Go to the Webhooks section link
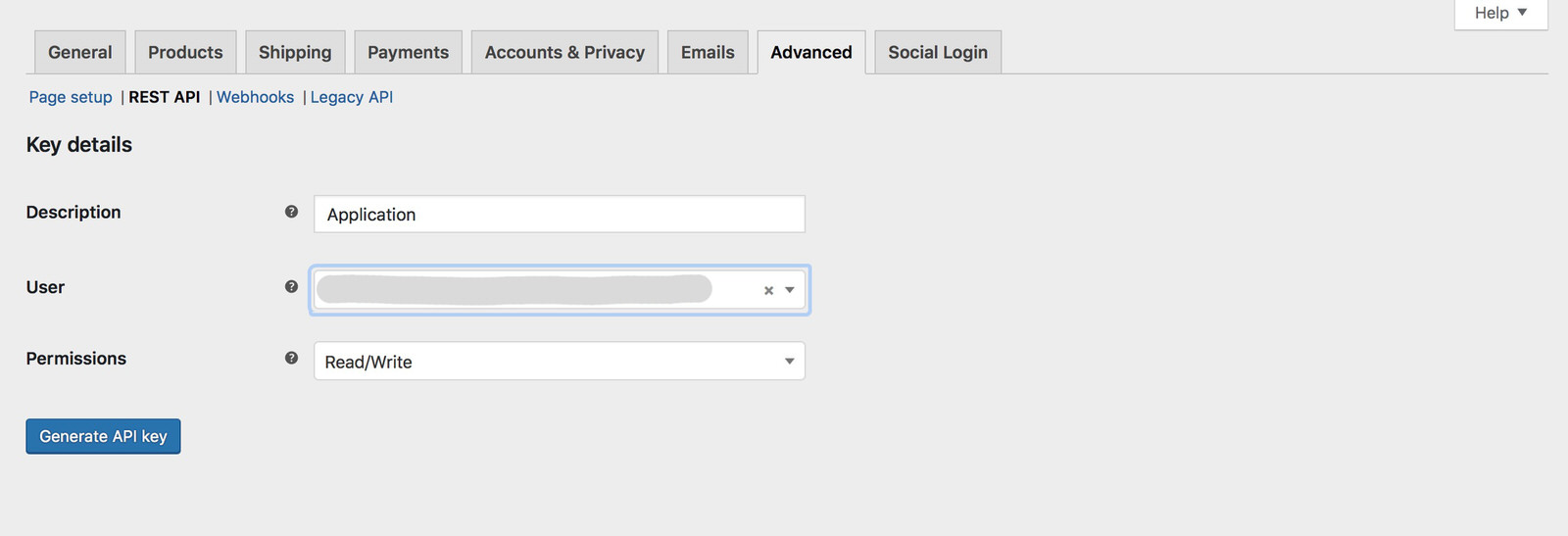Image resolution: width=1568 pixels, height=536 pixels. click(255, 97)
